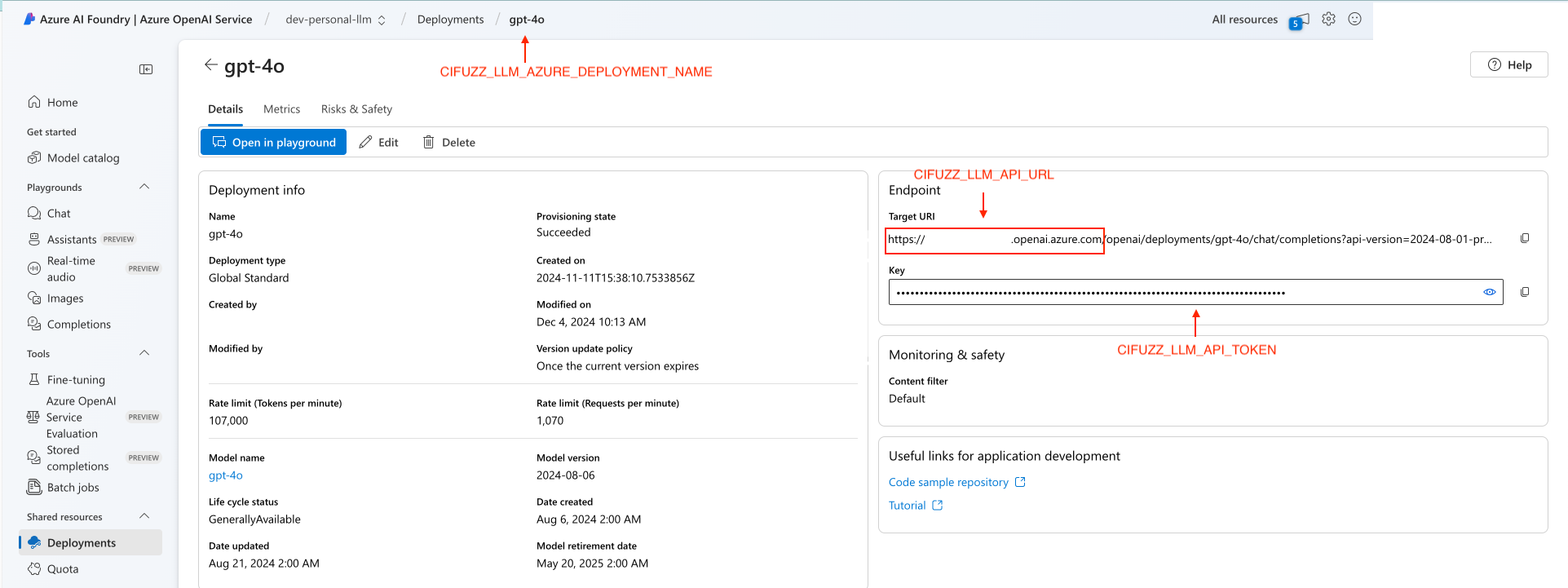Collapse the Shared resources section
The image size is (1568, 588).
(144, 516)
